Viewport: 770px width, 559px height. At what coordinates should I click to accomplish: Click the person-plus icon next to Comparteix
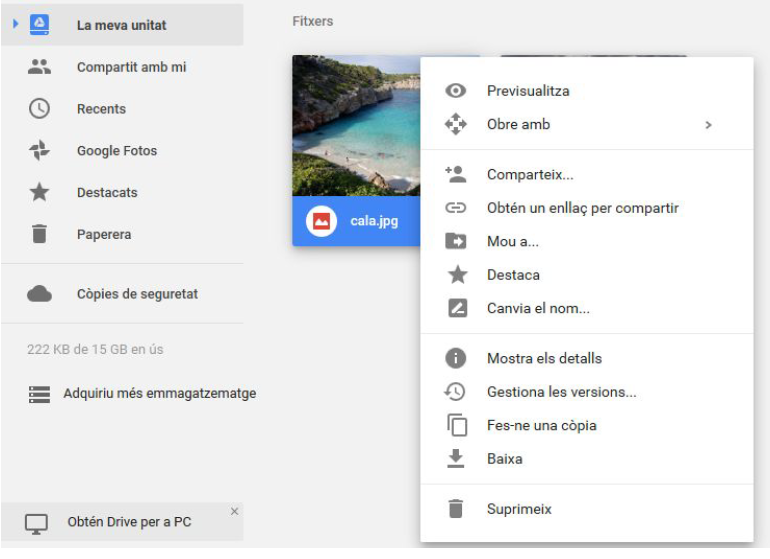point(456,175)
